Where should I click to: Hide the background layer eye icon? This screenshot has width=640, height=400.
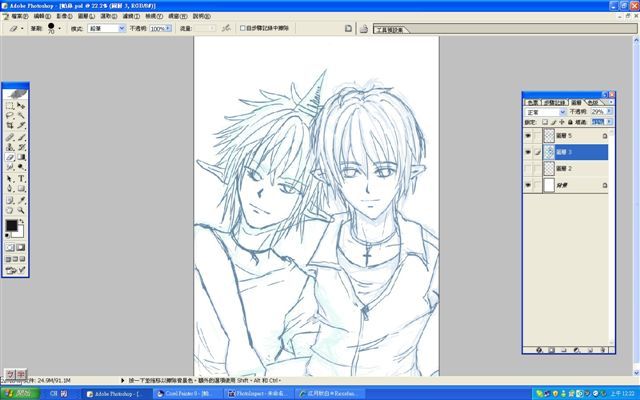click(528, 185)
